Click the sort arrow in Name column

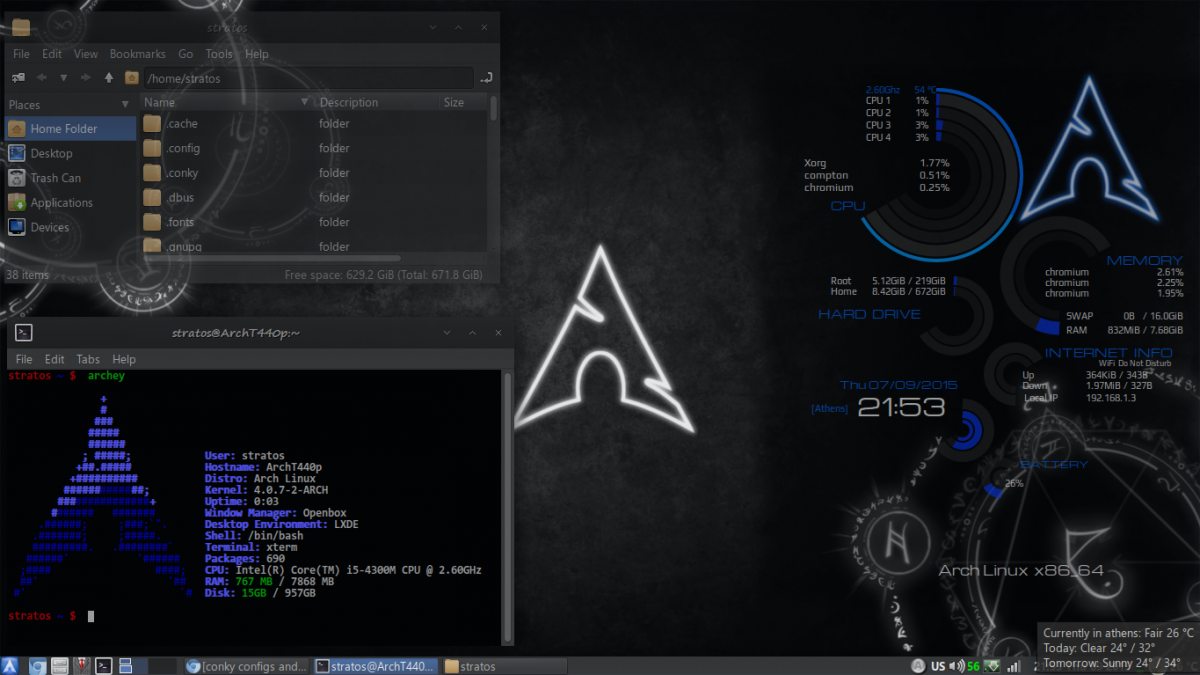tap(304, 102)
